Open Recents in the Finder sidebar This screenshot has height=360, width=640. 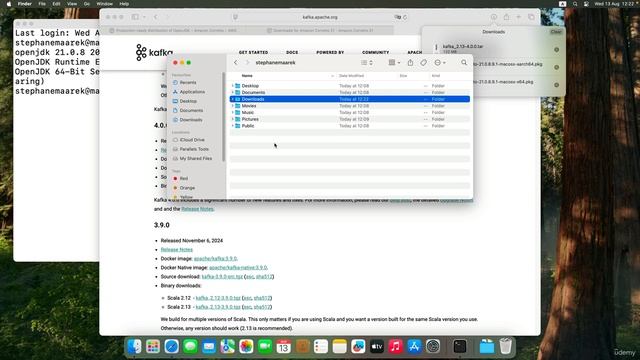click(x=188, y=82)
